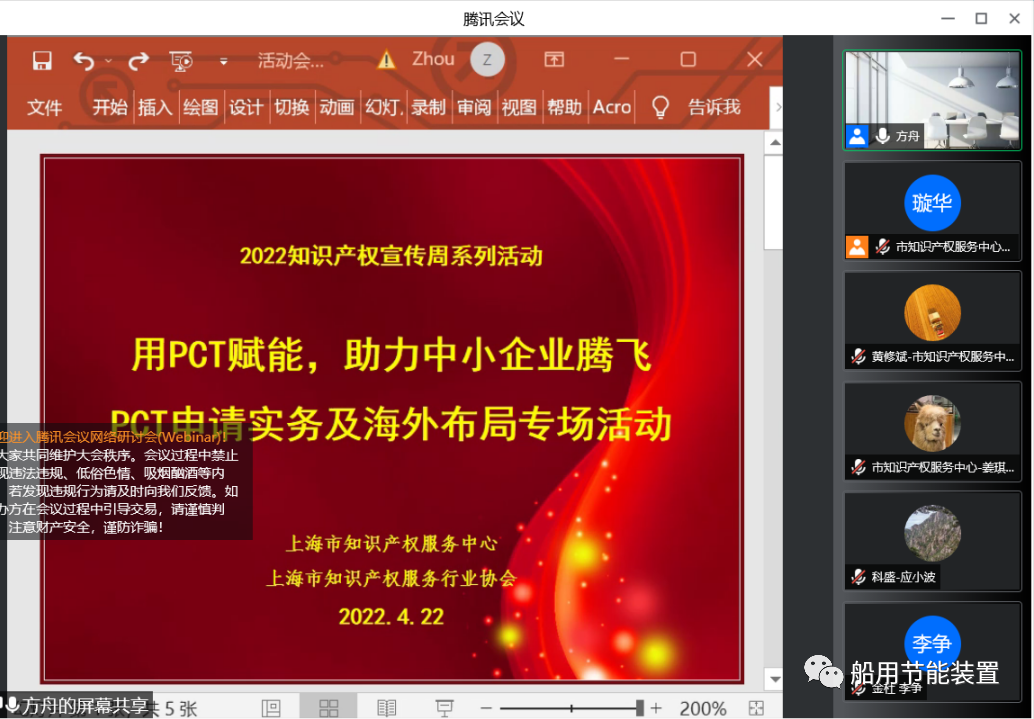The image size is (1034, 719).
Task: Open the Zhou account avatar
Action: (487, 59)
